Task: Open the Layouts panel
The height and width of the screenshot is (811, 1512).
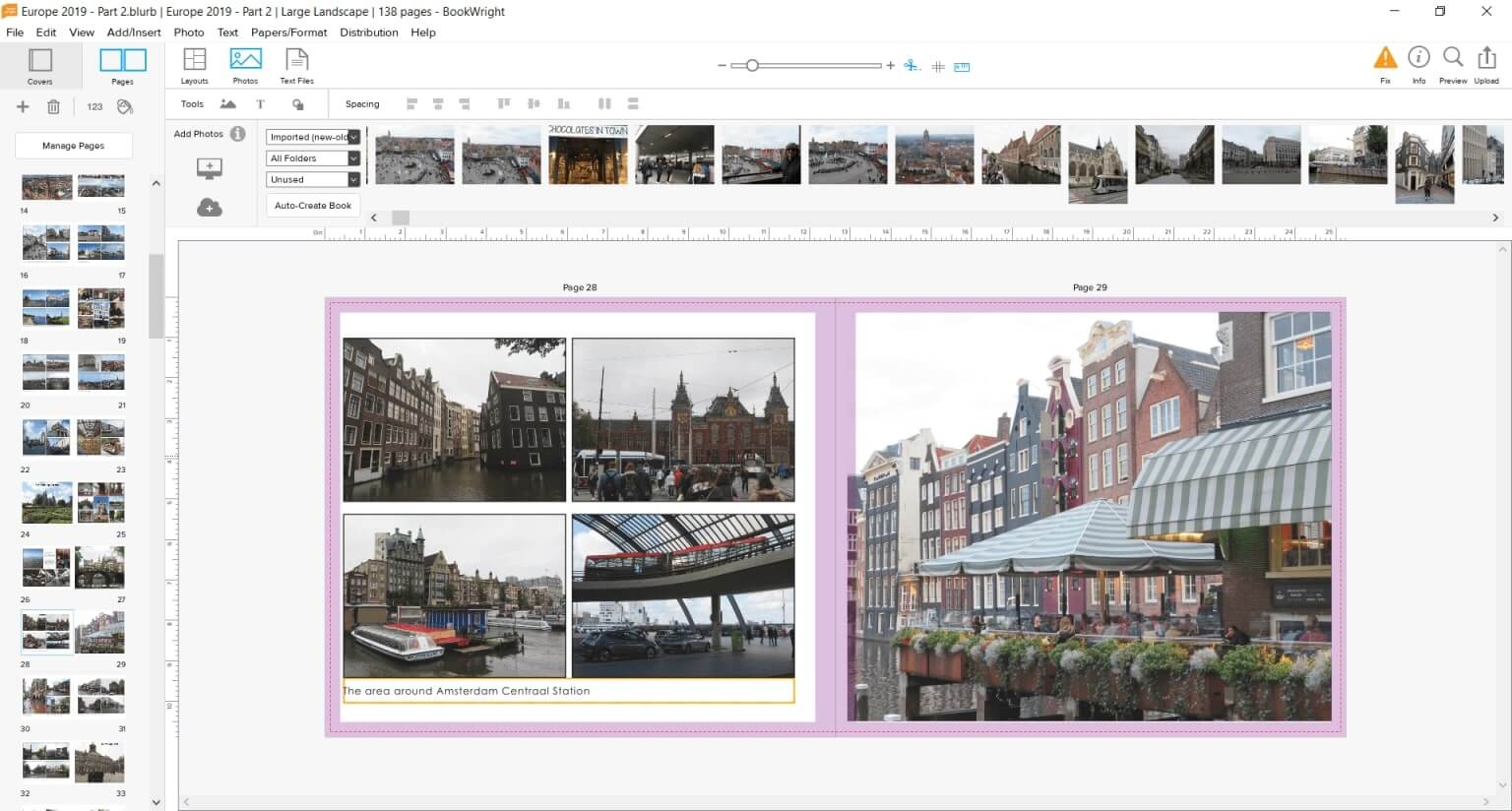Action: click(x=194, y=66)
